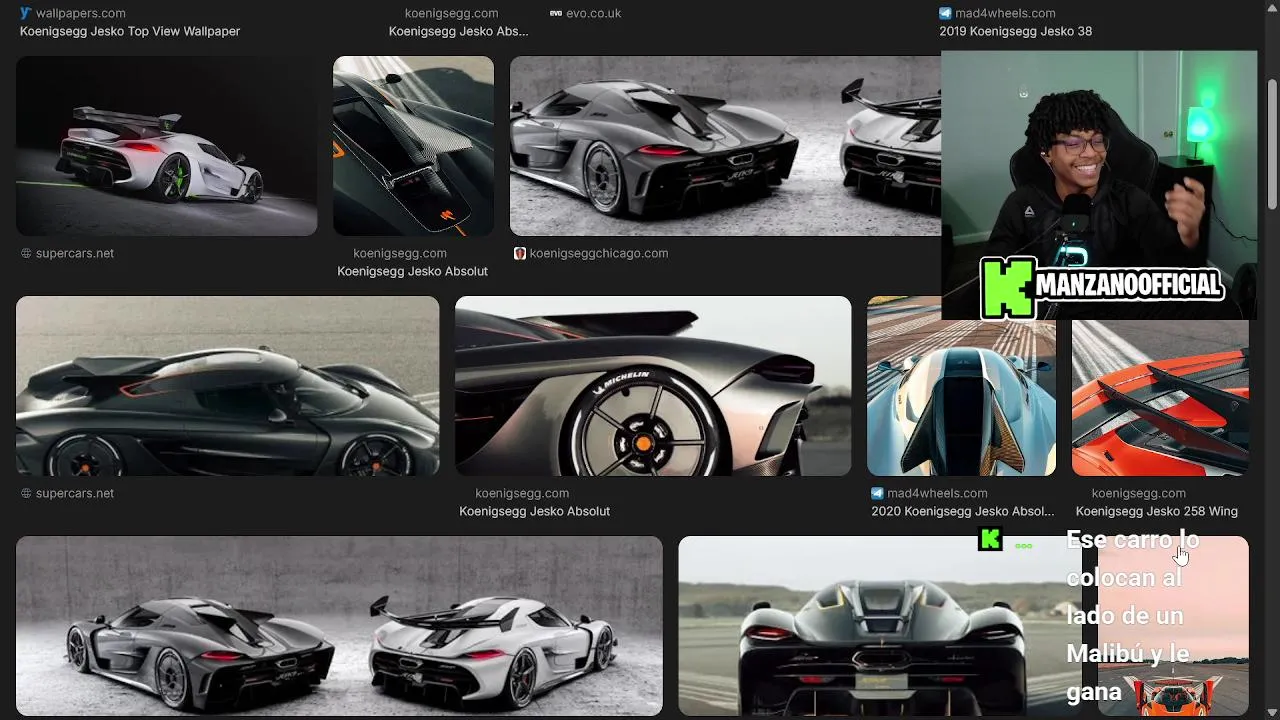The image size is (1280, 720).
Task: Open the carbon fiber roof top-view thumbnail
Action: tap(413, 146)
